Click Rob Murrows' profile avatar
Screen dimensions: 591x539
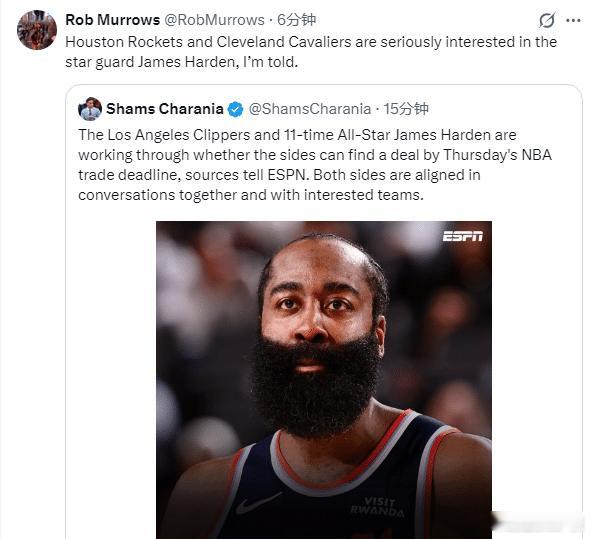tap(37, 30)
